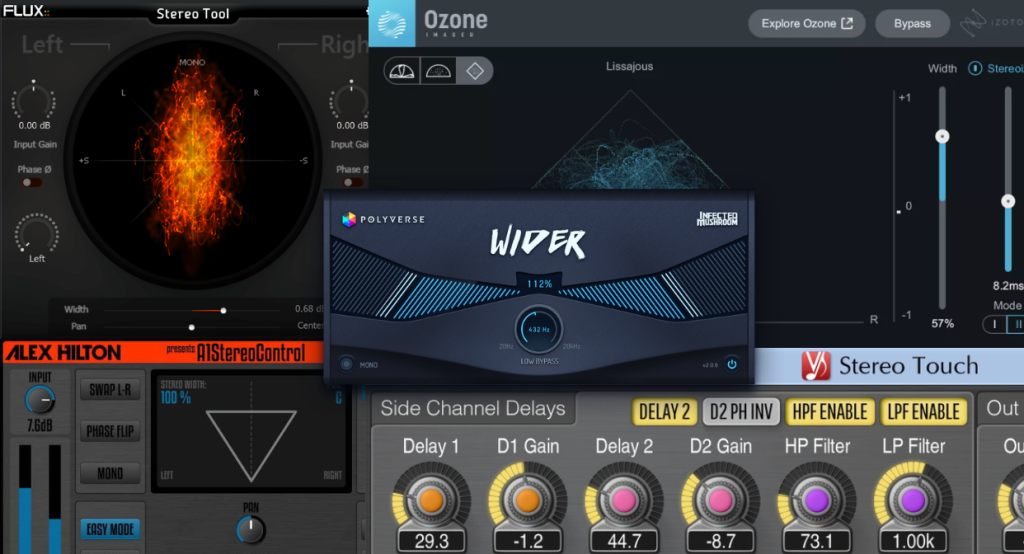The height and width of the screenshot is (554, 1024).
Task: Click the D1 Gain knob in Stereo Touch
Action: 527,500
